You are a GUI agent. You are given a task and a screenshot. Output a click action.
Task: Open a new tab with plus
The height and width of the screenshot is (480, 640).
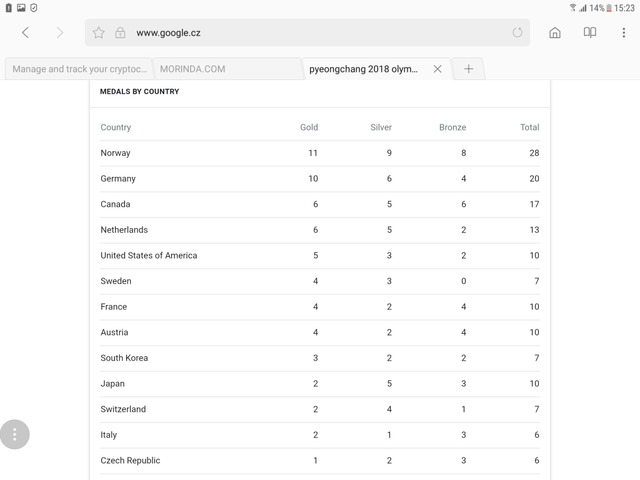(x=469, y=69)
